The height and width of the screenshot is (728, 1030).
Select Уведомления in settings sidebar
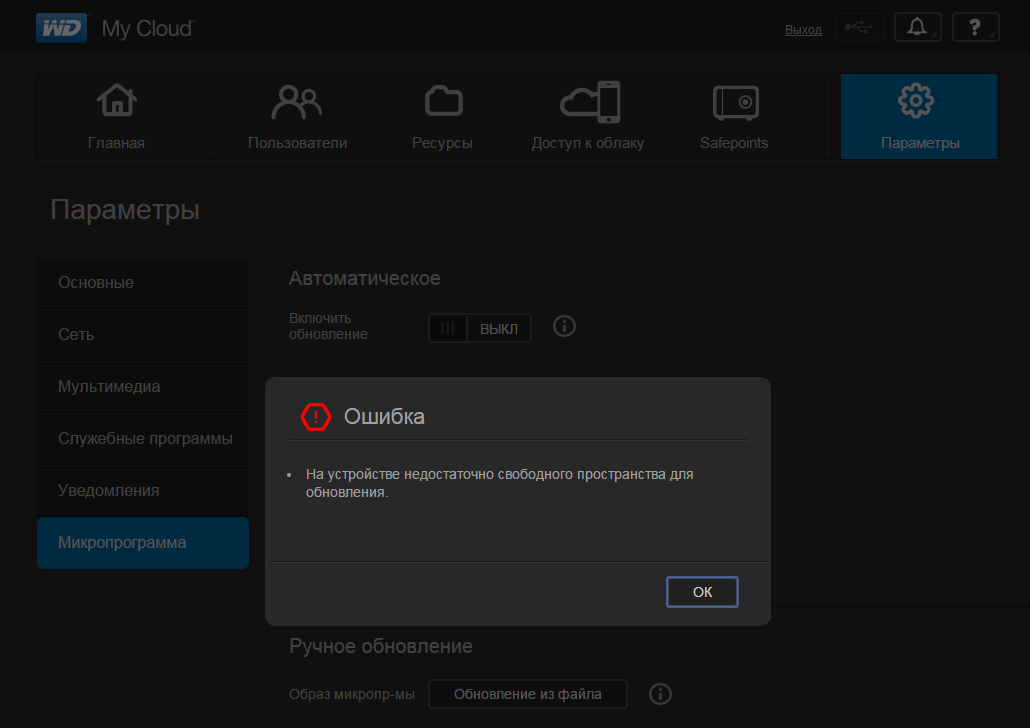coord(143,490)
